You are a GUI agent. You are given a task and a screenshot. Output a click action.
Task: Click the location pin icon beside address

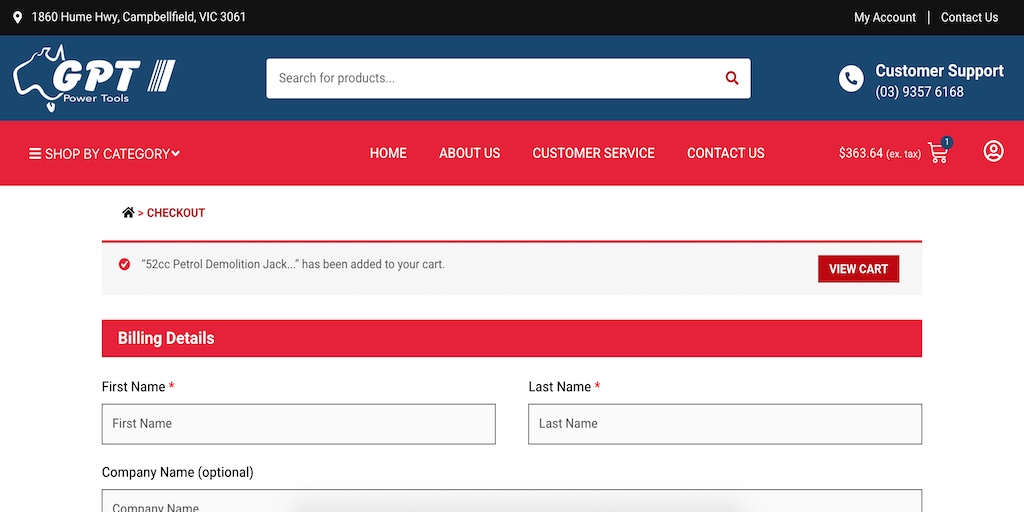[17, 17]
